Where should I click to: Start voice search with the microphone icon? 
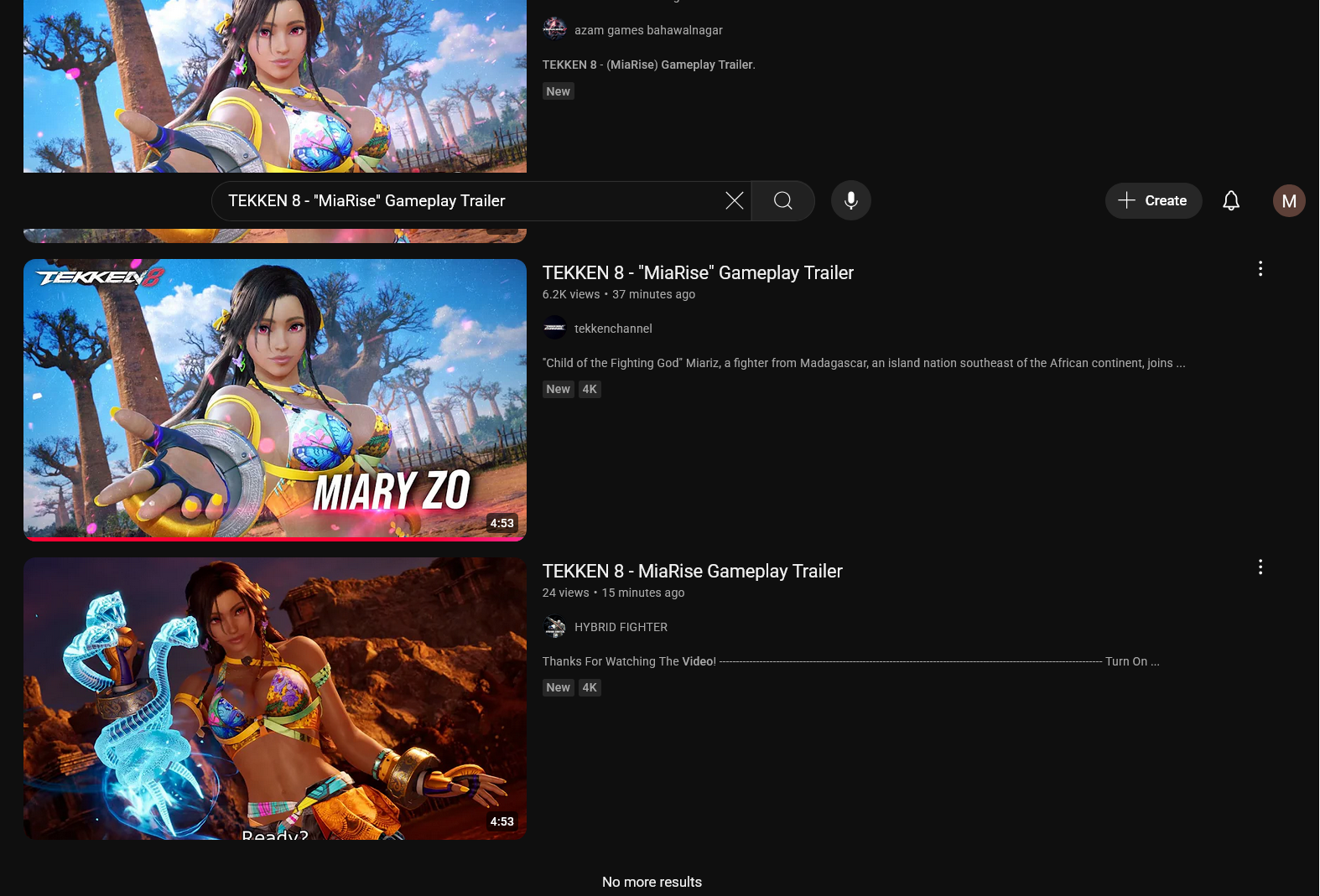851,200
